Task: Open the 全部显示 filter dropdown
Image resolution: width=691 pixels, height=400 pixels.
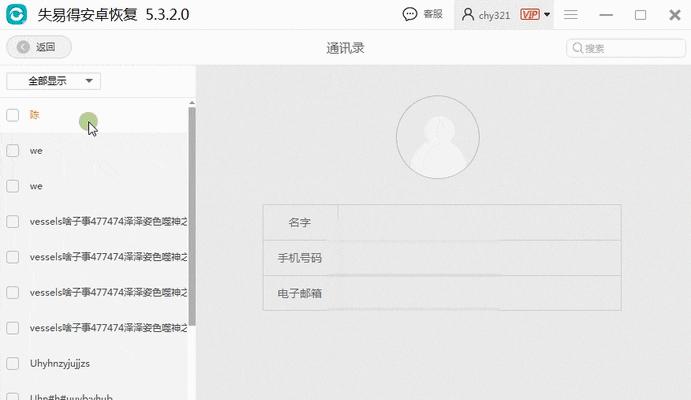Action: tap(53, 81)
